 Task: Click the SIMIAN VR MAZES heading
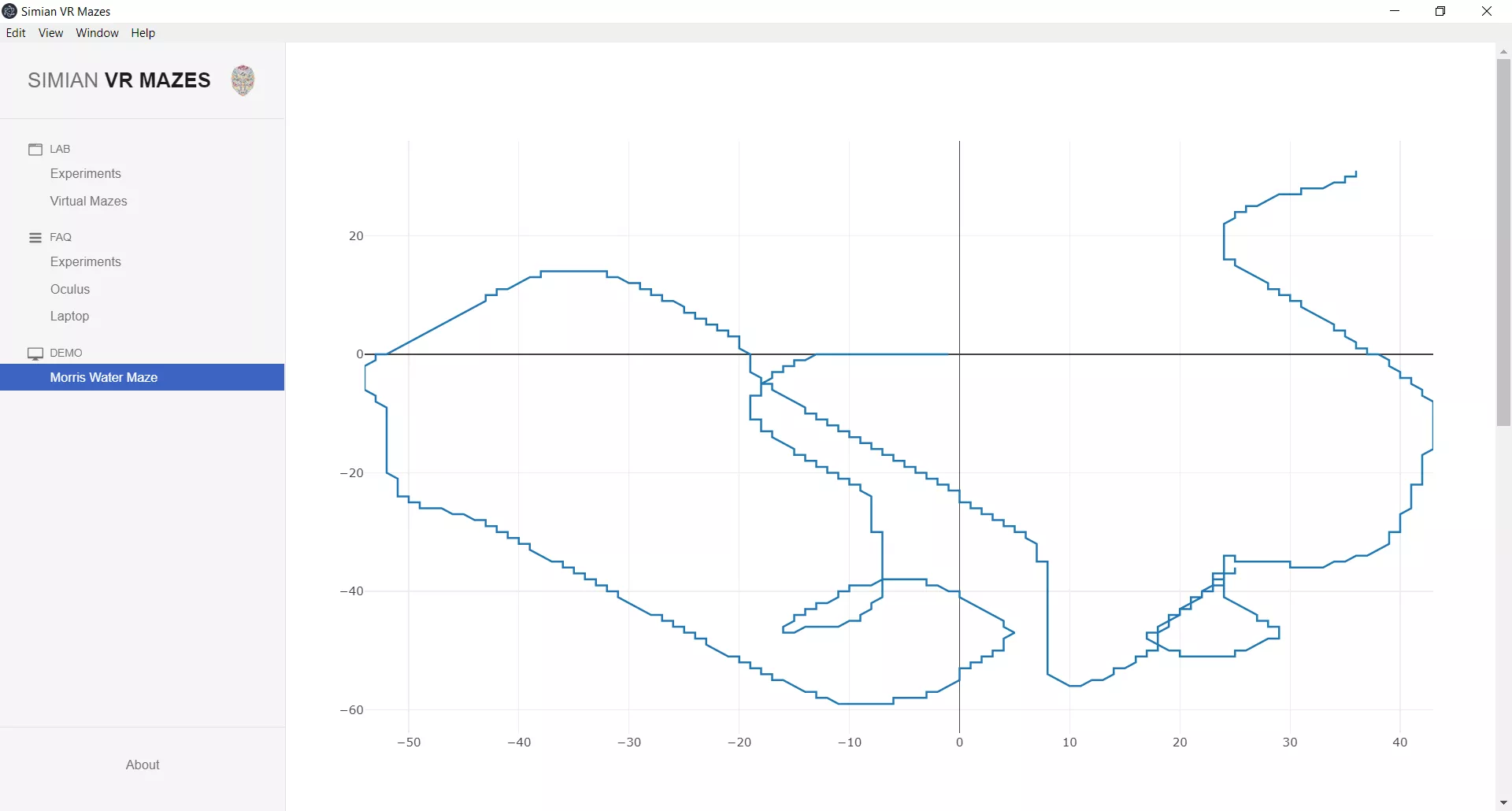click(119, 80)
